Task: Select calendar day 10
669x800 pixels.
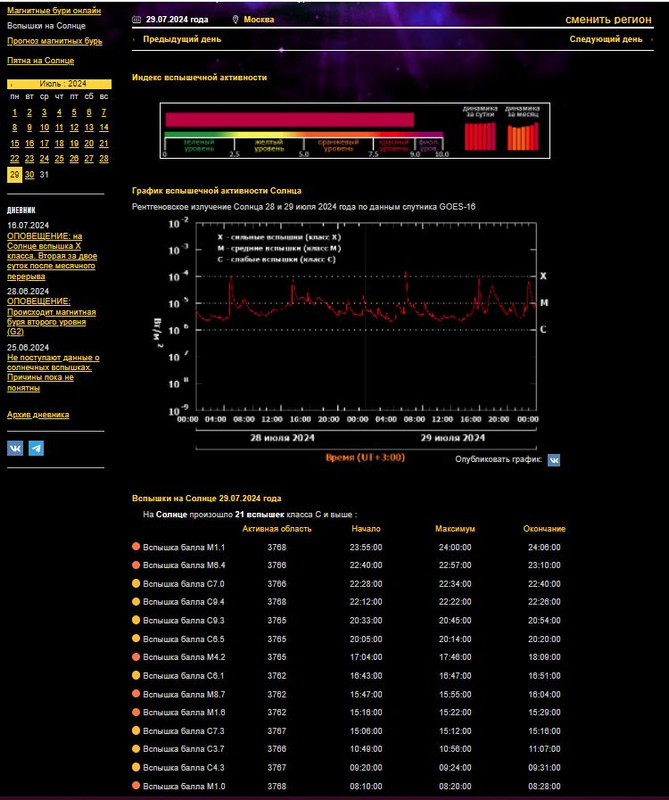Action: click(44, 128)
